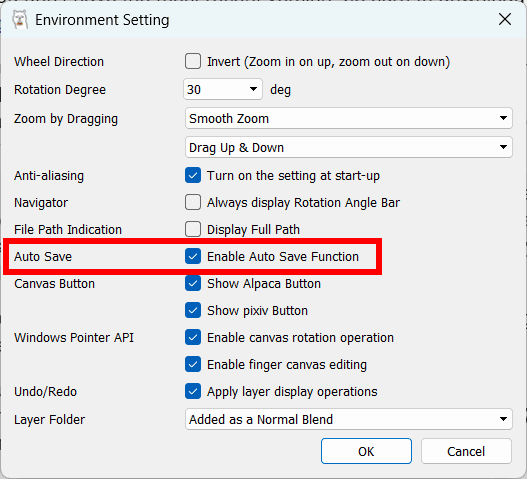Viewport: 527px width, 479px height.
Task: Confirm settings with the OK button
Action: [x=366, y=451]
